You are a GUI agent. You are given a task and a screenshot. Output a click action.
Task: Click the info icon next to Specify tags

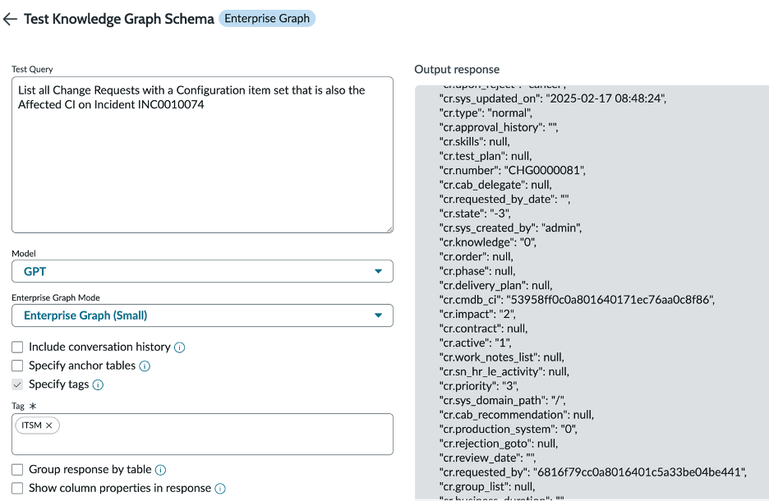pos(98,385)
